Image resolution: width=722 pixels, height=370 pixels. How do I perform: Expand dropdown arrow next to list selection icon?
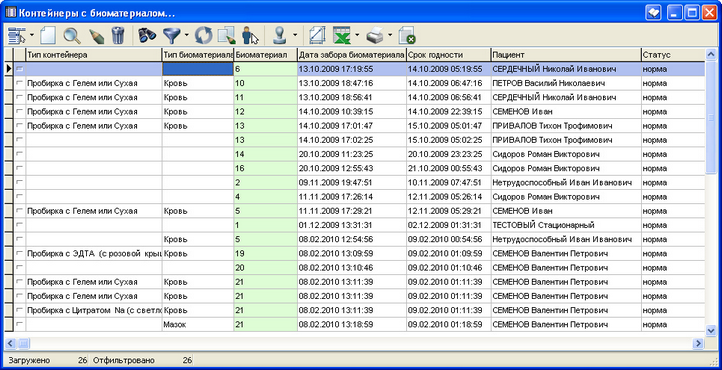[32, 35]
